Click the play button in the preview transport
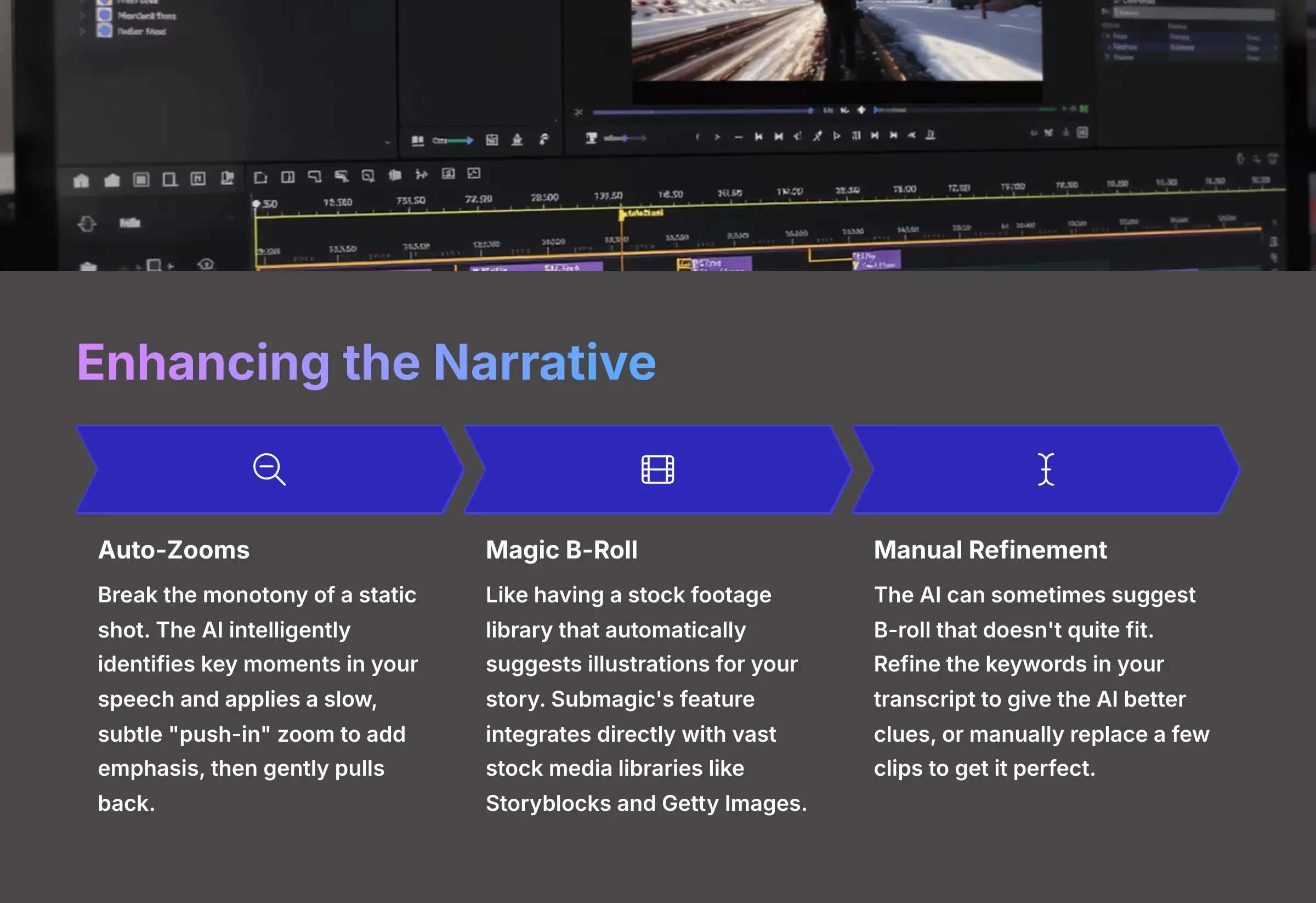1316x903 pixels. (x=836, y=136)
